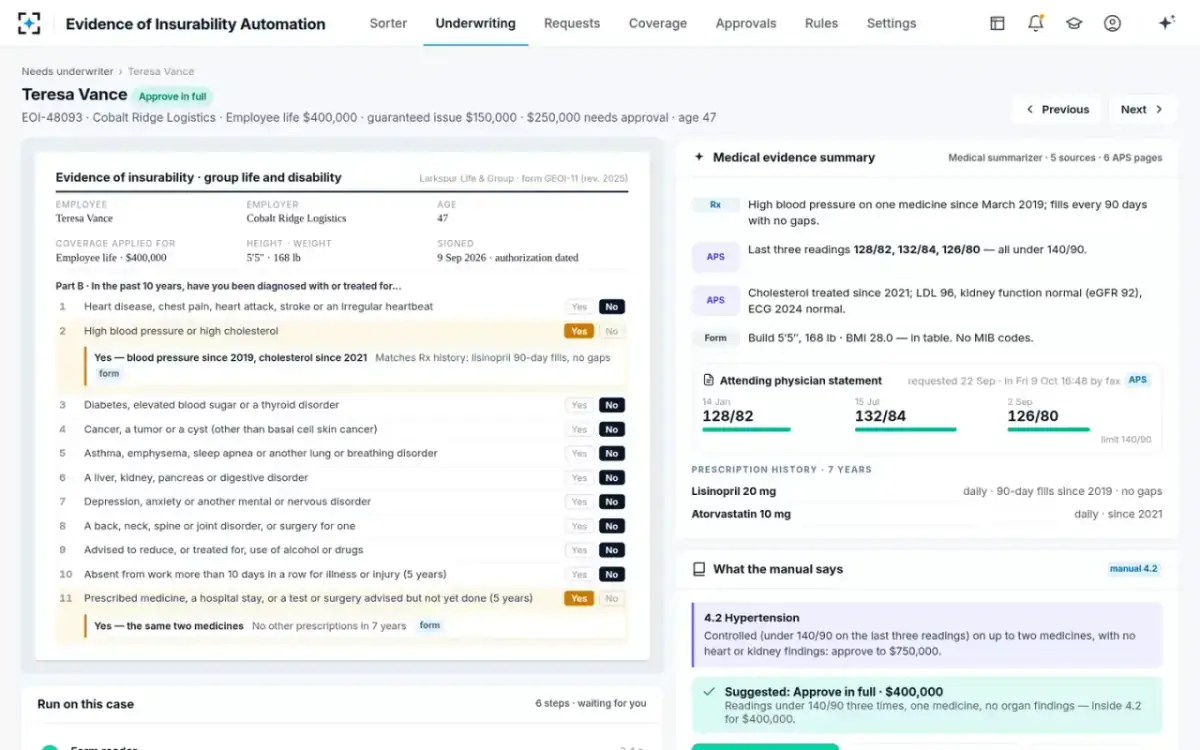This screenshot has width=1200, height=750.
Task: Click Needs underwriter breadcrumb
Action: pos(67,71)
